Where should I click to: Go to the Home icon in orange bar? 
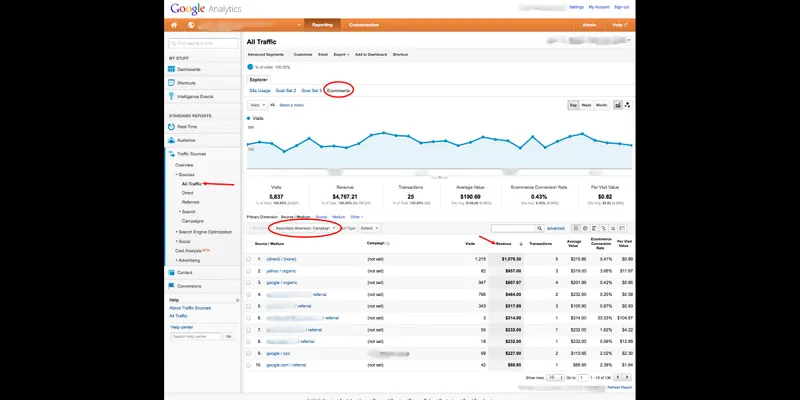(174, 25)
